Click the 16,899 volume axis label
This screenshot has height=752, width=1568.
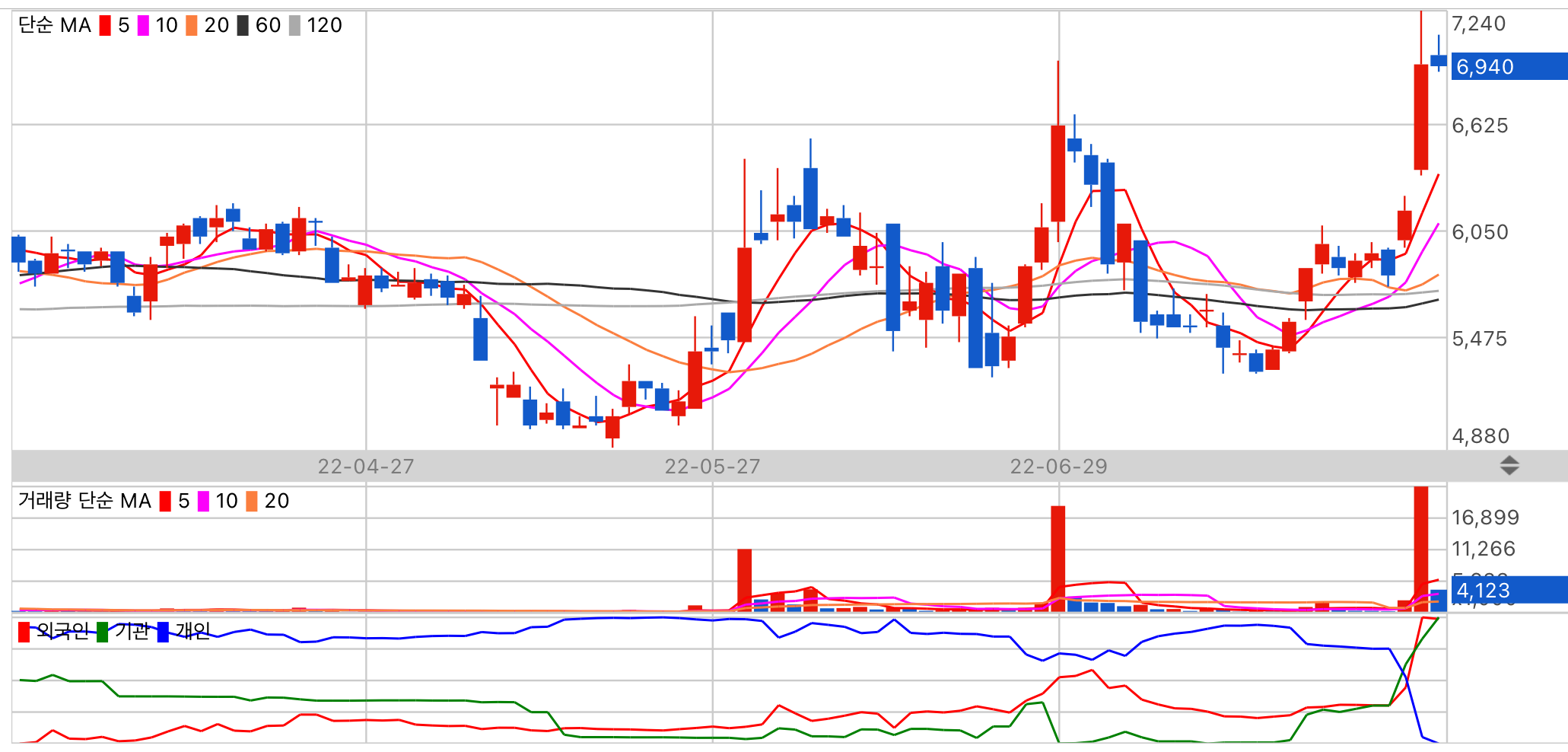click(x=1486, y=518)
